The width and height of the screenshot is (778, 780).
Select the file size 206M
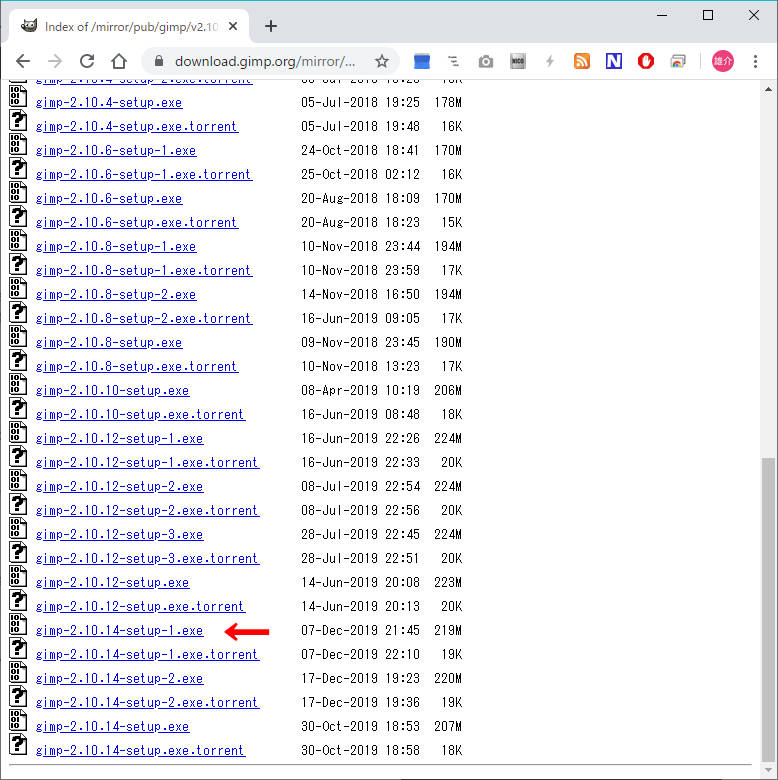[x=448, y=390]
